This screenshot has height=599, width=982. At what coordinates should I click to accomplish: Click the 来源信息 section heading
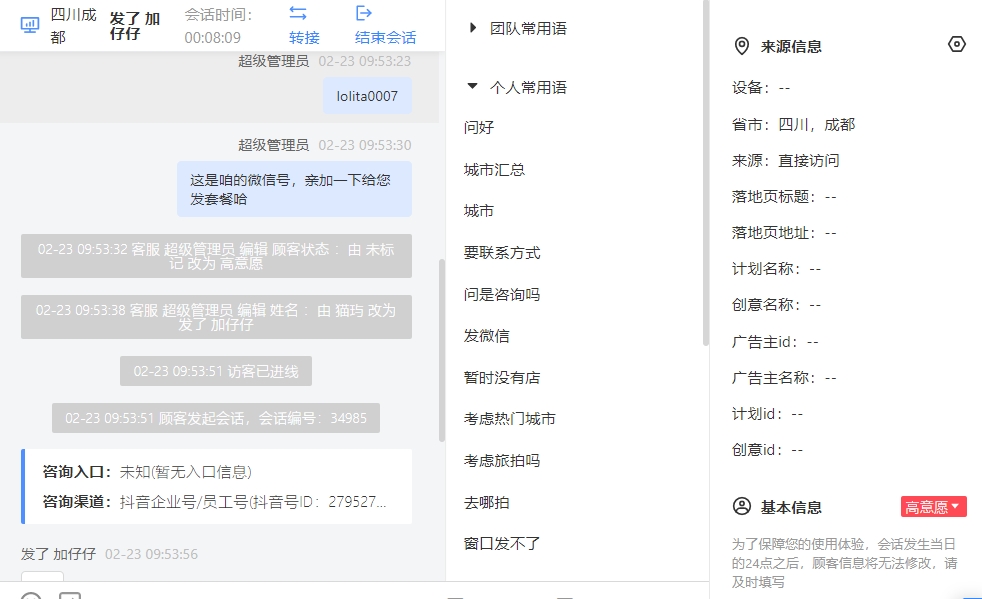(x=791, y=46)
